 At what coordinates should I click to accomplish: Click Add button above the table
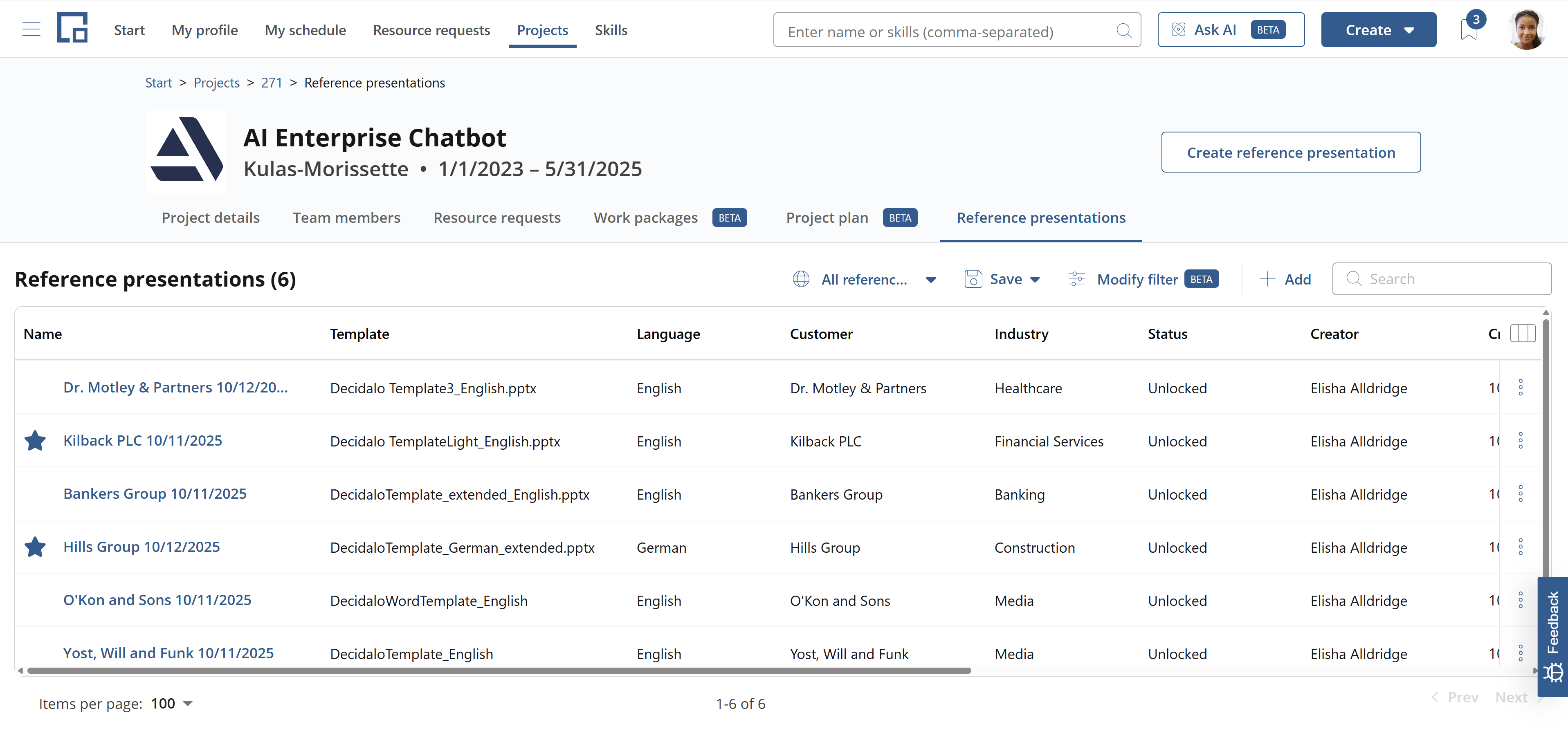tap(1285, 279)
